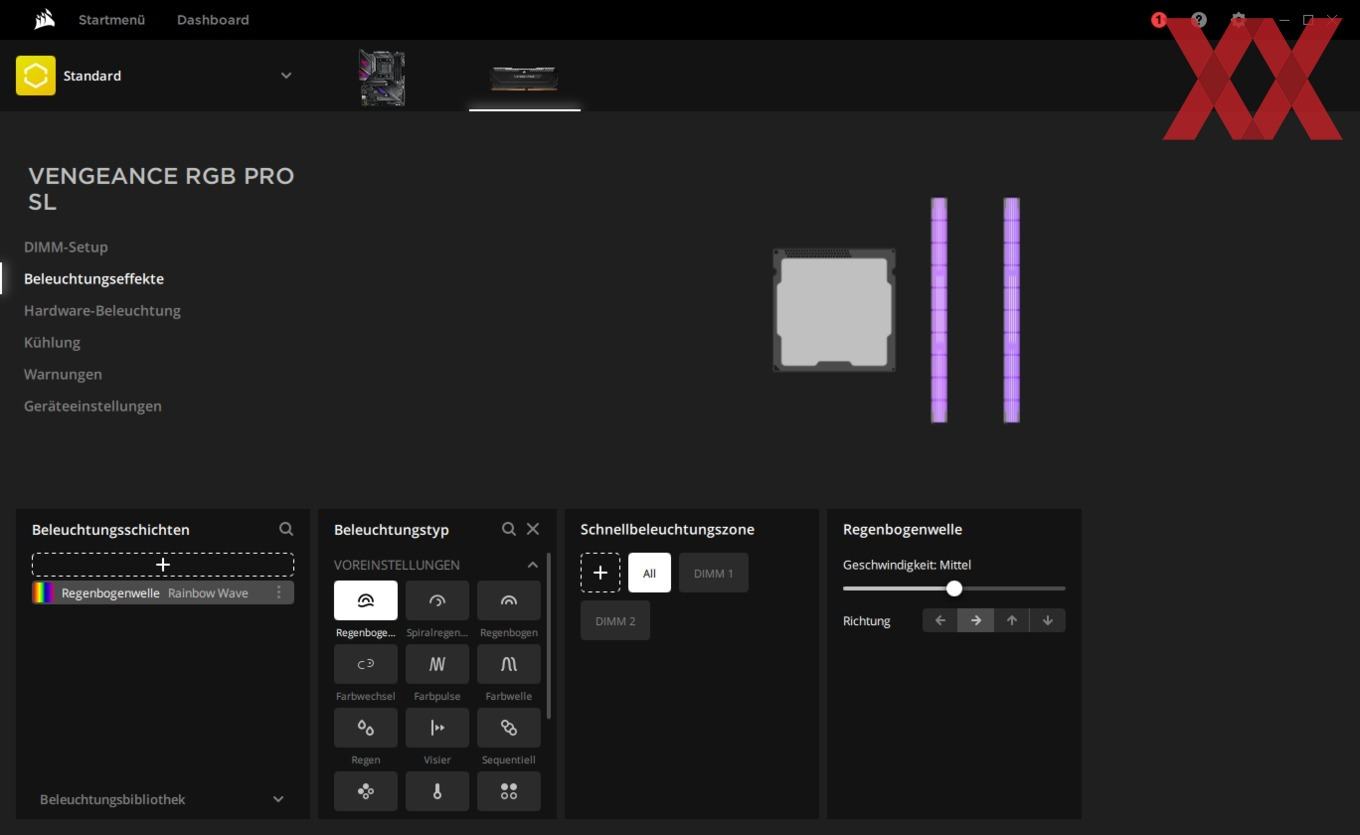Select the Regenbogenwelle lighting preset
The image size is (1360, 835).
pyautogui.click(x=365, y=600)
